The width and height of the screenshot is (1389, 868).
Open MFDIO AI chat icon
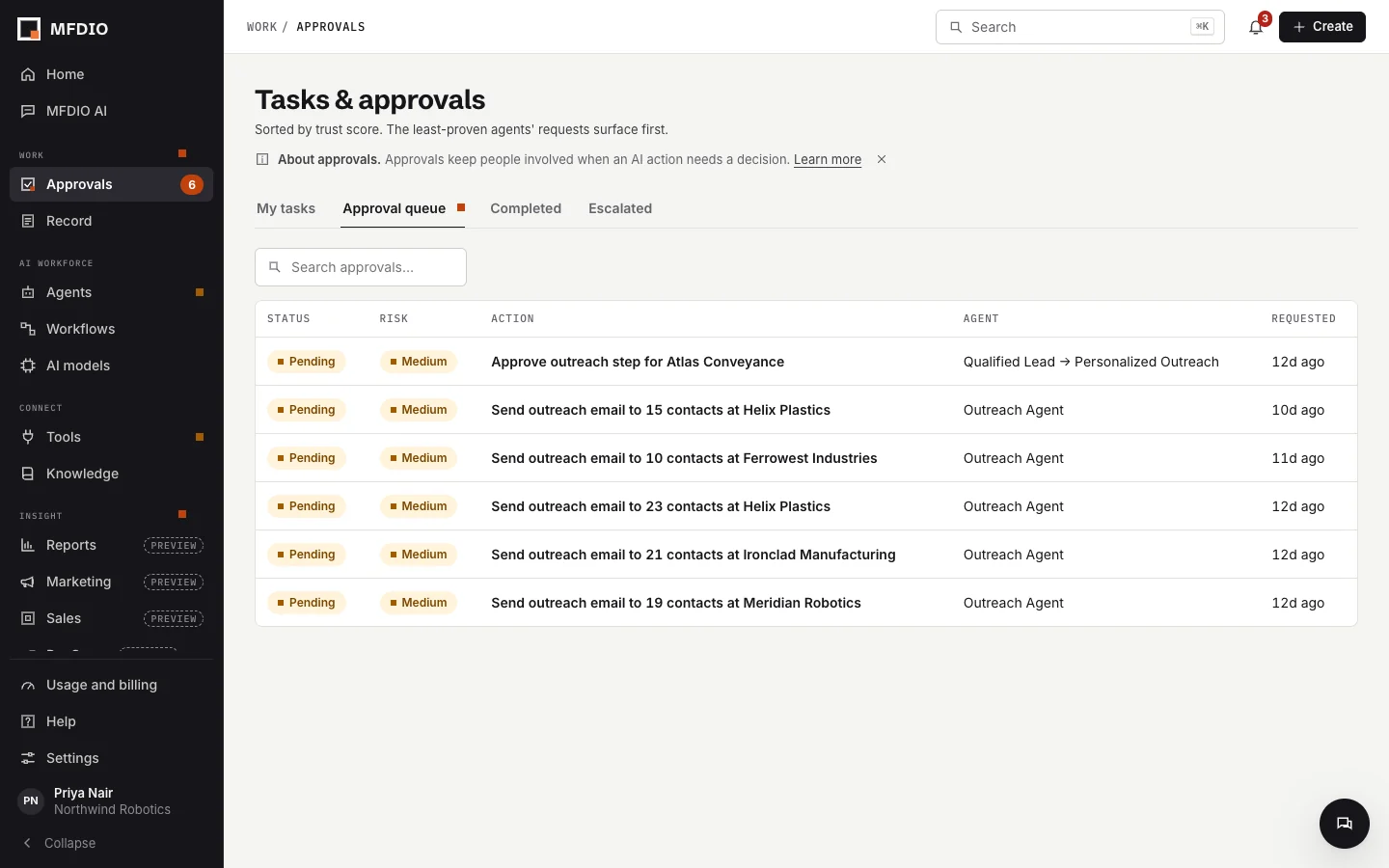pyautogui.click(x=28, y=111)
